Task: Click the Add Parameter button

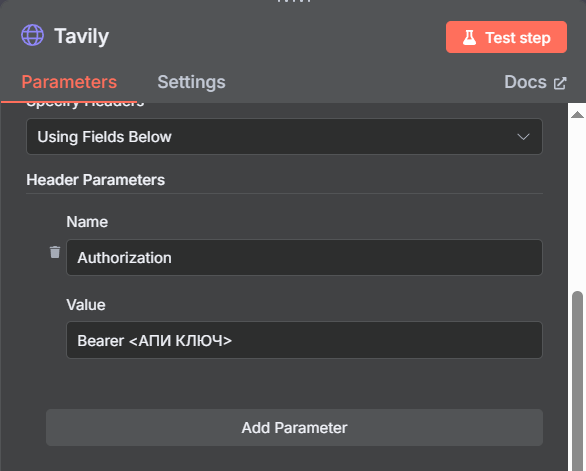Action: click(294, 427)
